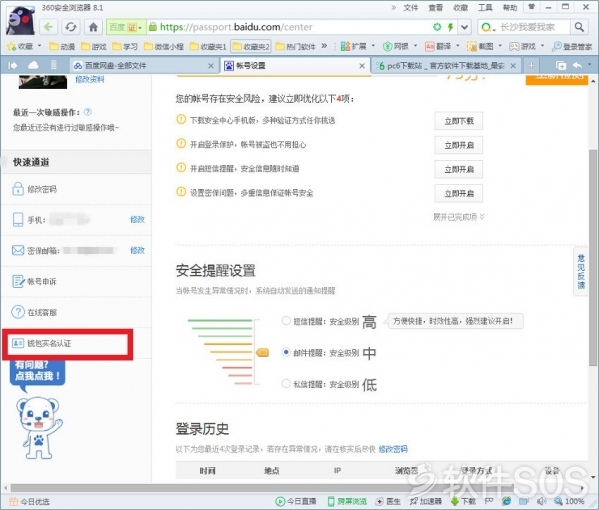This screenshot has width=599, height=510.
Task: Select the 私信提醒 low security radio
Action: tap(286, 383)
